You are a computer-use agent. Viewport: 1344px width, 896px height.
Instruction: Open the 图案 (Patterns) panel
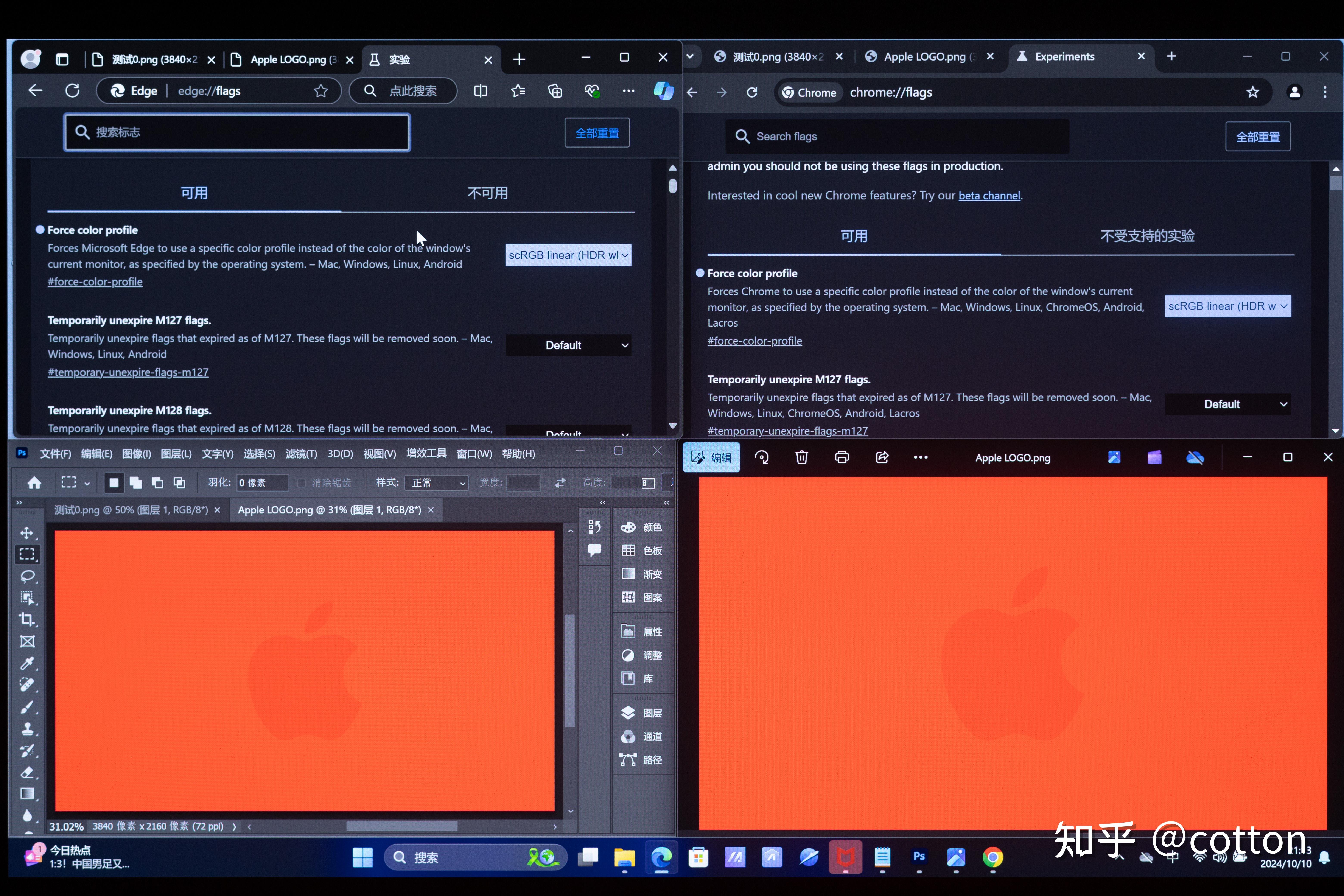pyautogui.click(x=641, y=598)
